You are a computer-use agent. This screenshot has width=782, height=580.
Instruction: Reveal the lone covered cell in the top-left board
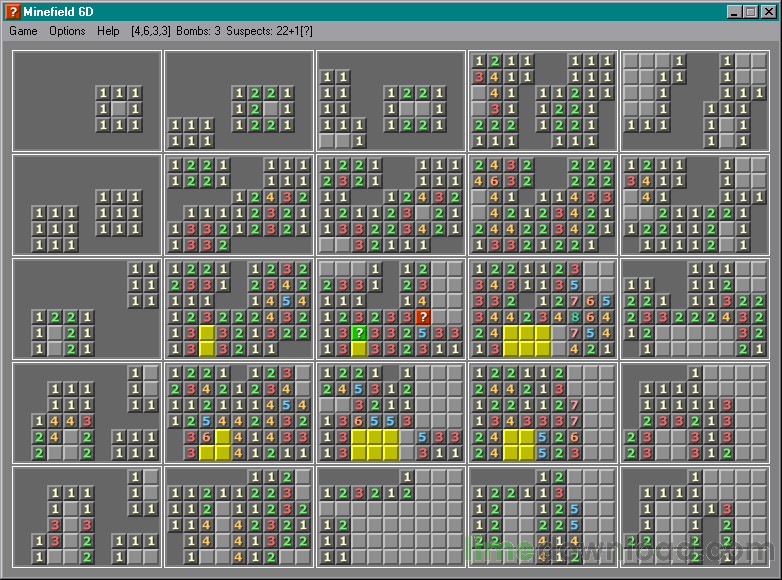[x=119, y=109]
